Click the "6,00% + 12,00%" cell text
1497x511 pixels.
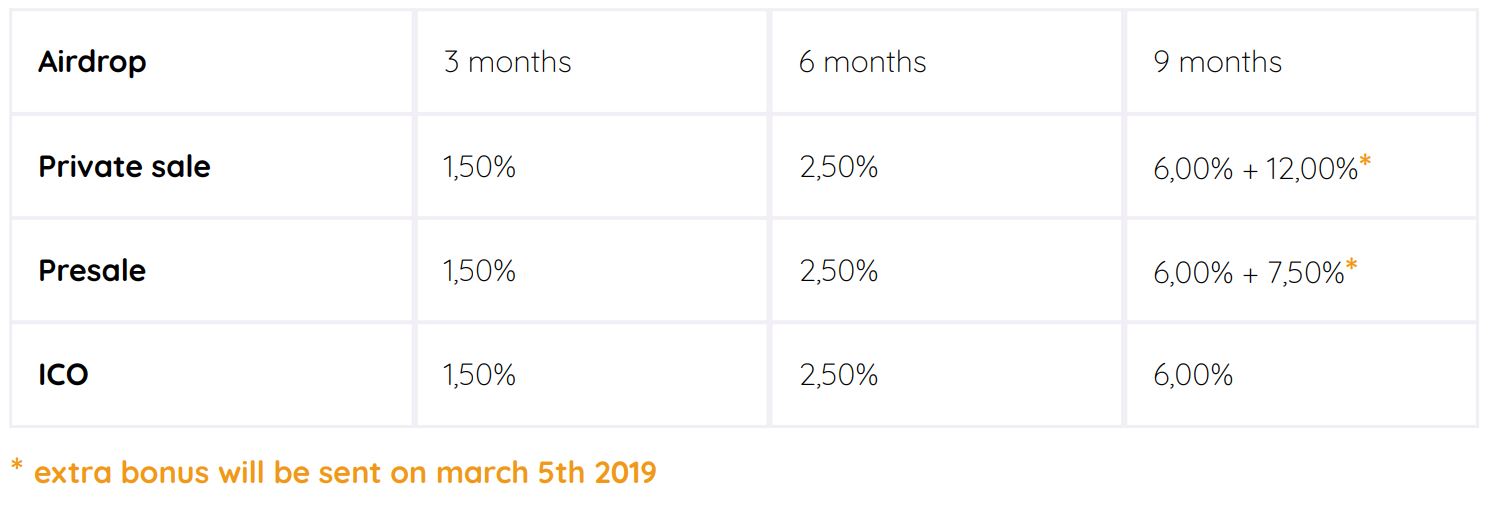click(1255, 169)
